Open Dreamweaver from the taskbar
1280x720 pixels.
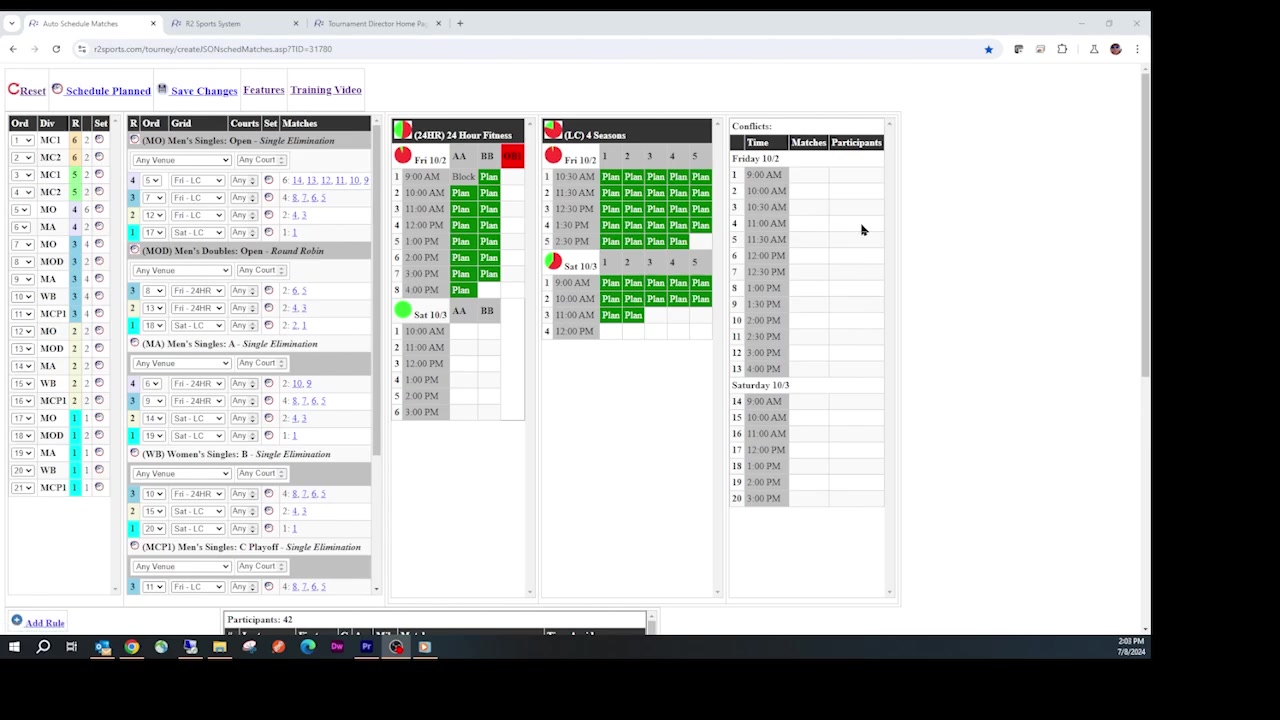coord(337,647)
